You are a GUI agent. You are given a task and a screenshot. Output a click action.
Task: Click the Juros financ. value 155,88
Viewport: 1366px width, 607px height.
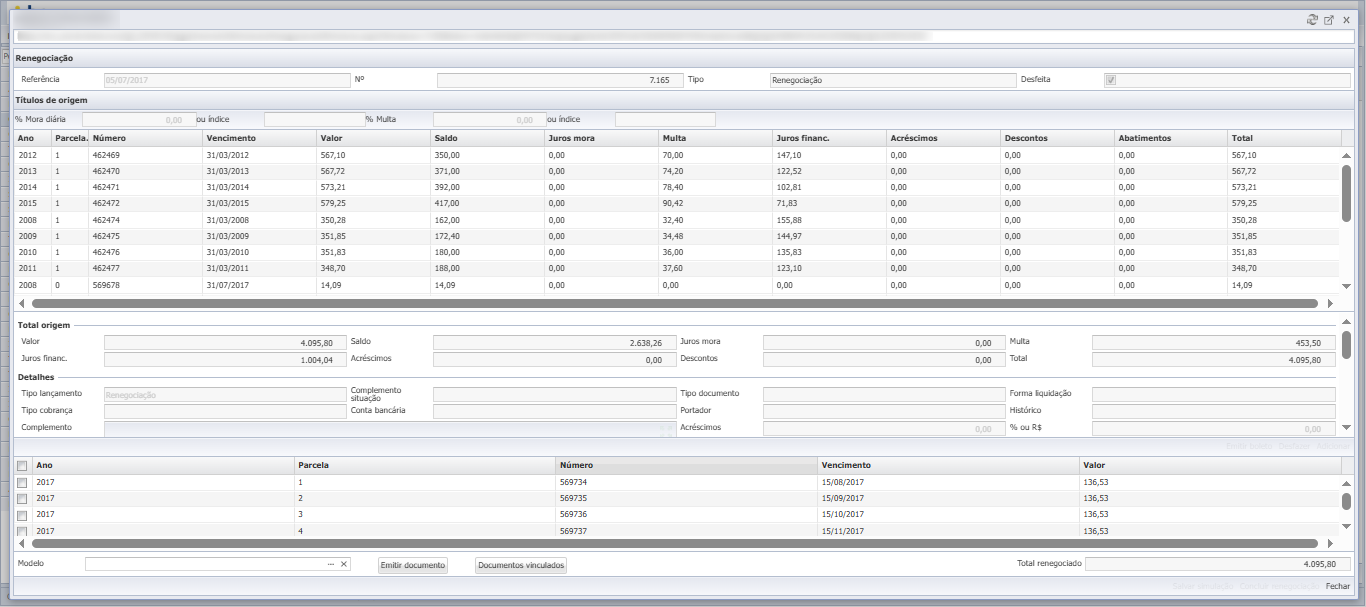click(789, 220)
